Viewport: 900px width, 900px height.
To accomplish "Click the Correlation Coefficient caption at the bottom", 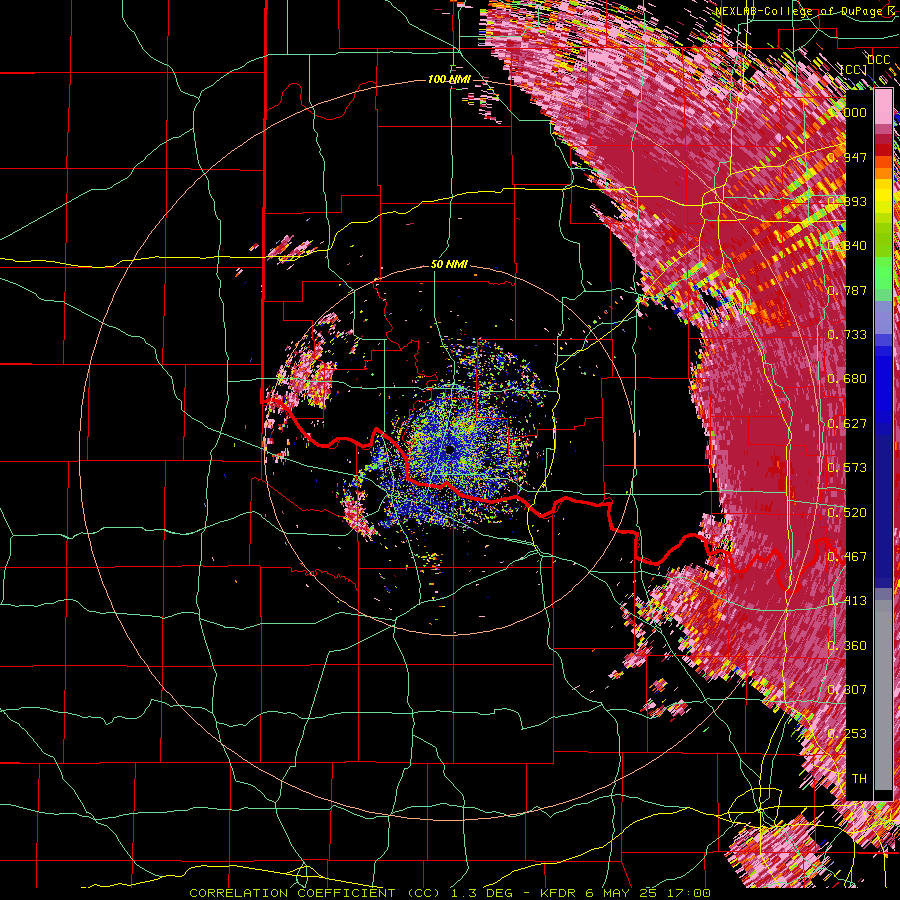I will (450, 893).
